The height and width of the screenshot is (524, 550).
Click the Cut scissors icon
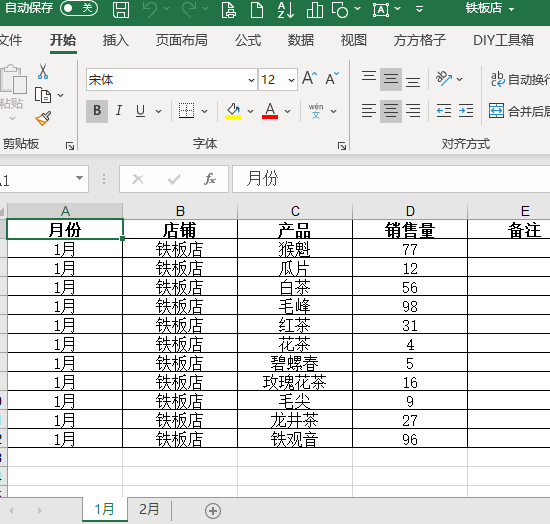[x=43, y=71]
